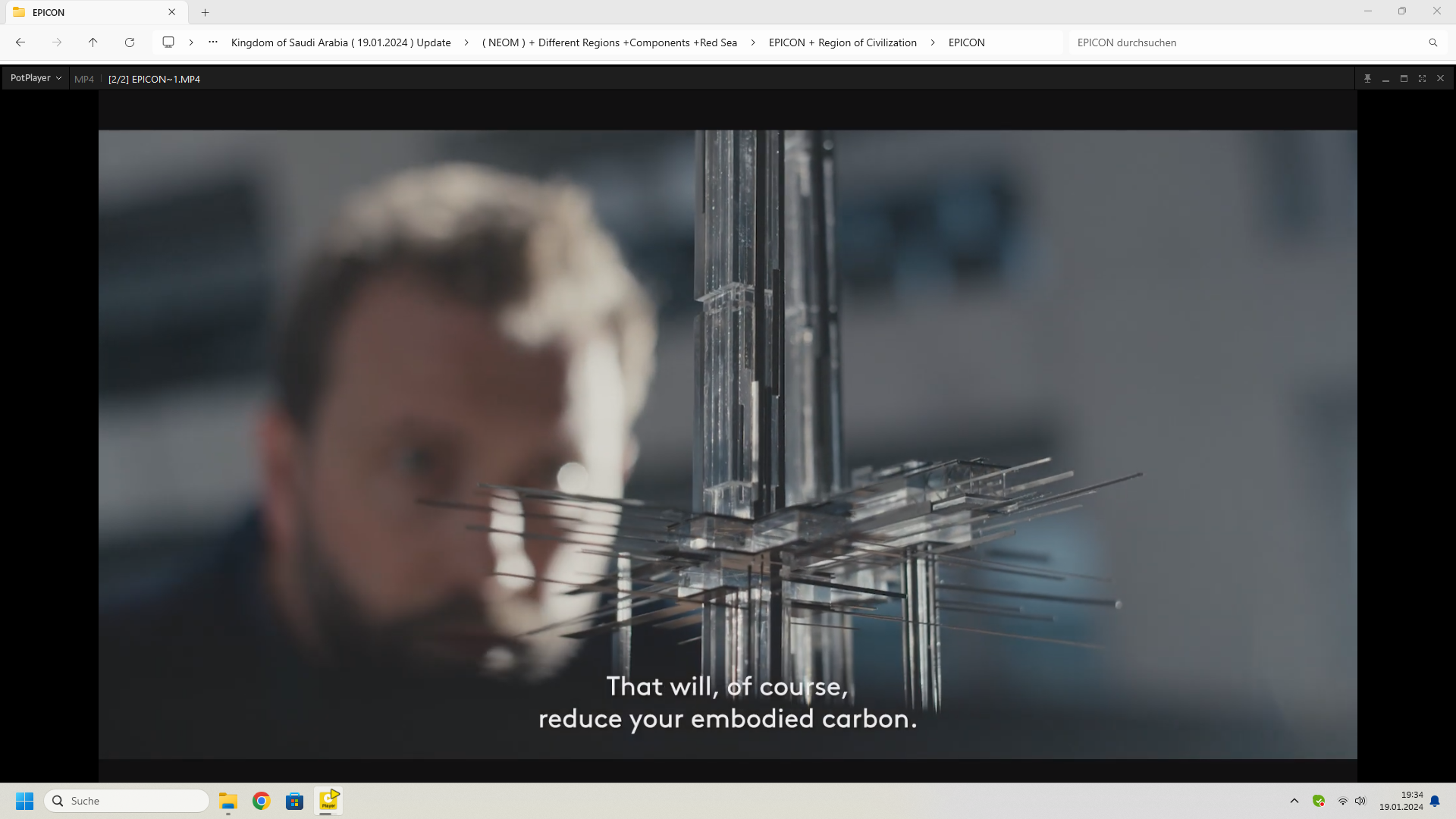Open the clock and calendar flyout
Screen dimensions: 1456x819
pos(1401,801)
